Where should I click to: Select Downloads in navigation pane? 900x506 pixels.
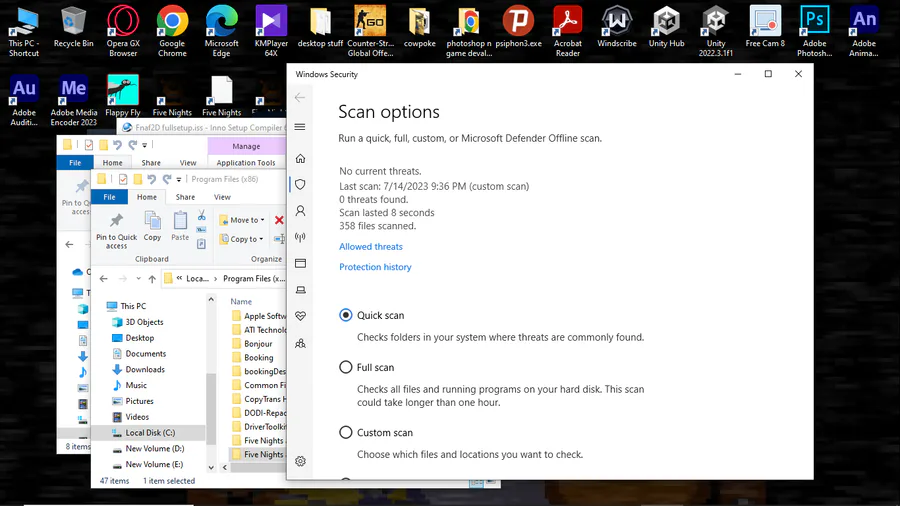coord(145,369)
